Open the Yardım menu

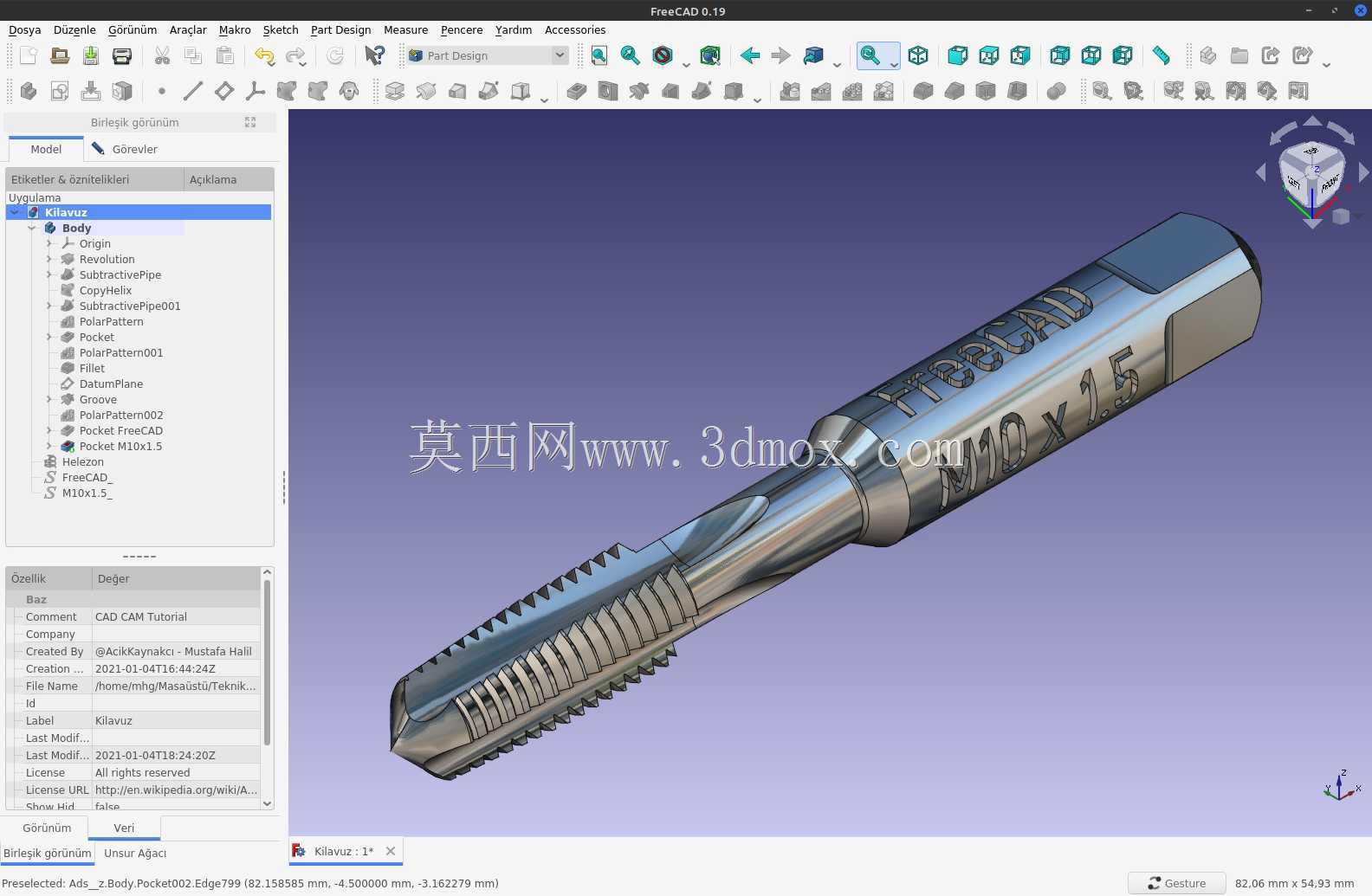pyautogui.click(x=514, y=29)
